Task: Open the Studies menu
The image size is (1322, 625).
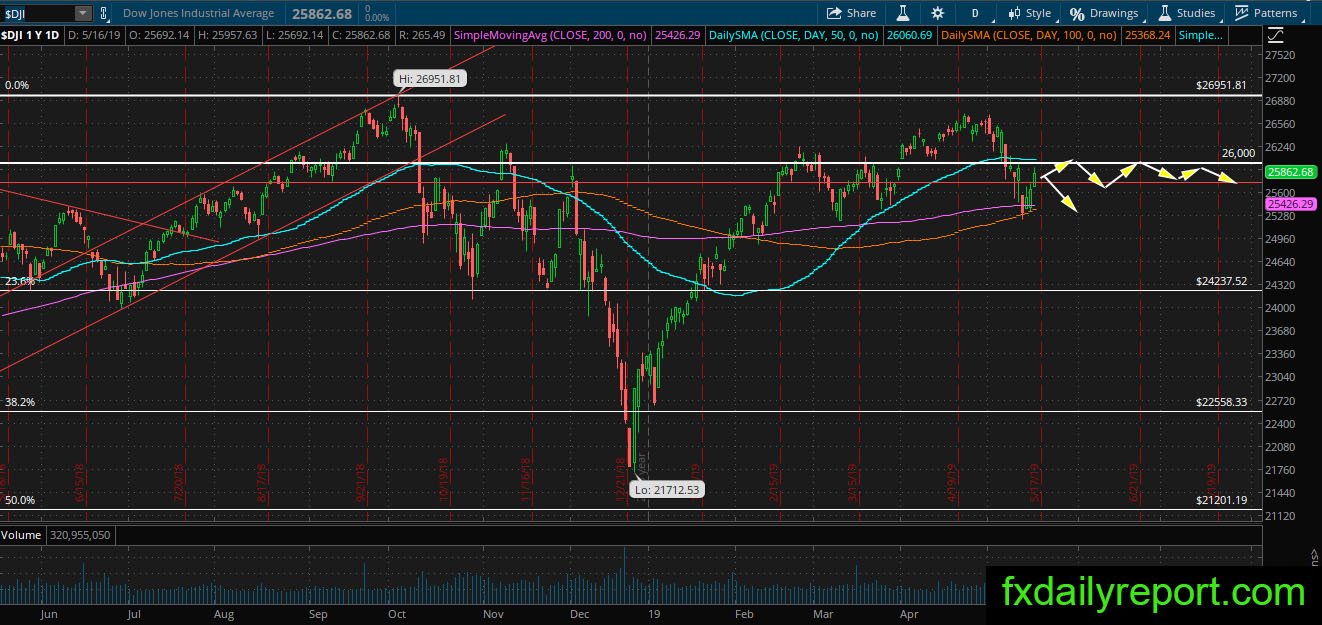Action: [1186, 13]
